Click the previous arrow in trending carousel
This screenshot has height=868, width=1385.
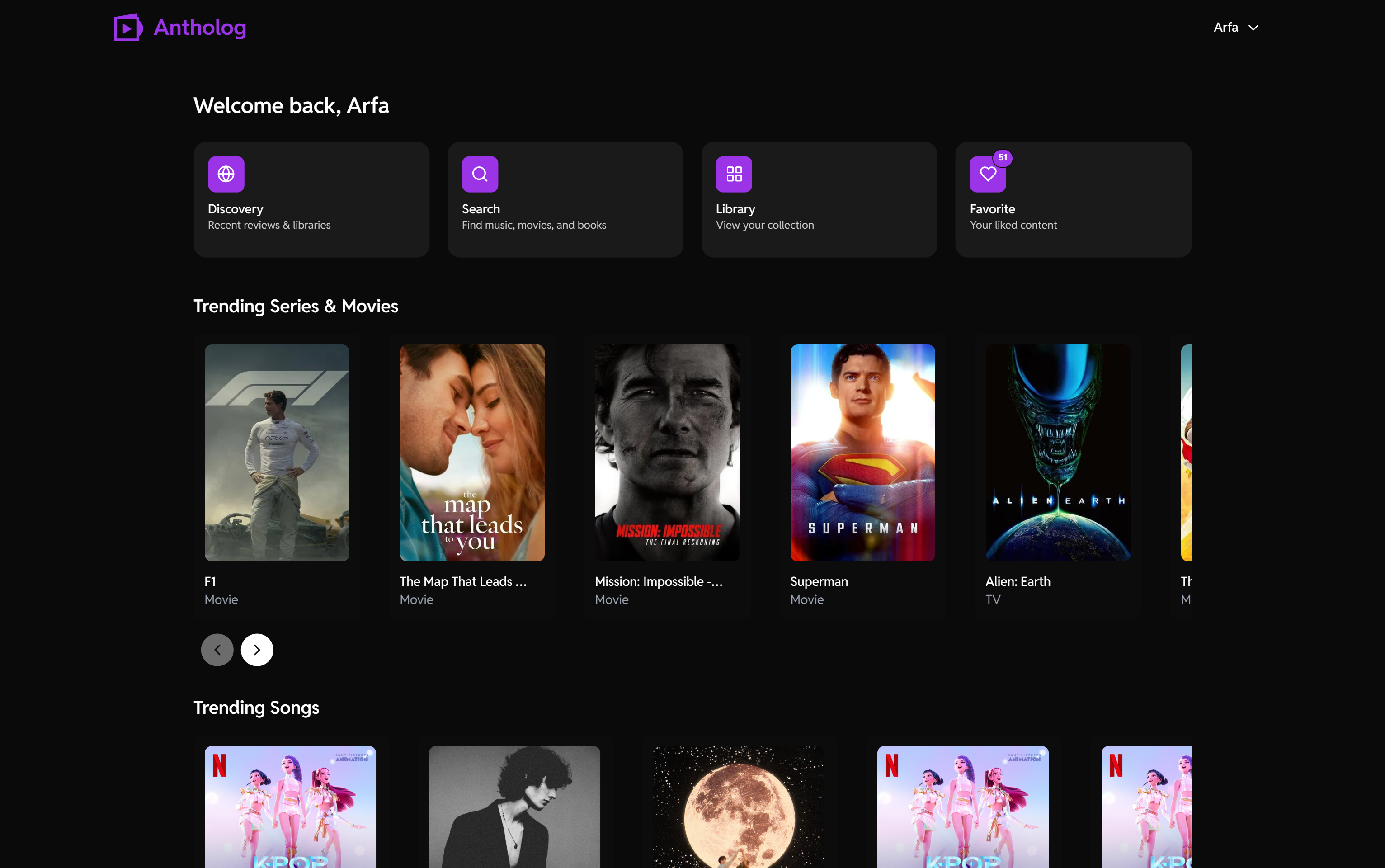[x=217, y=649]
